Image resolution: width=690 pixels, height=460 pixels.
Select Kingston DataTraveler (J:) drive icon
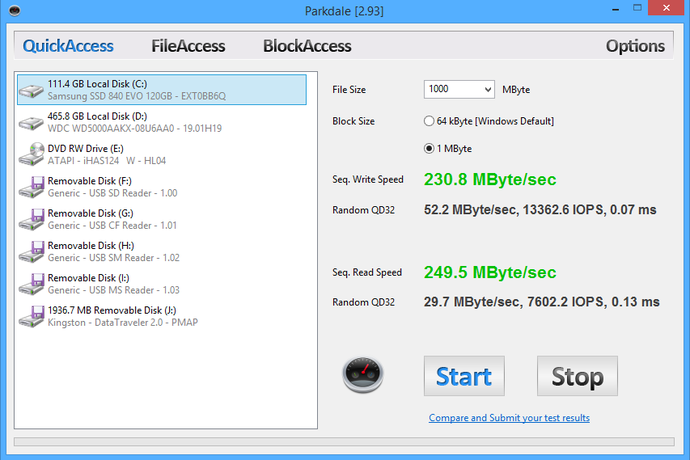click(x=32, y=315)
